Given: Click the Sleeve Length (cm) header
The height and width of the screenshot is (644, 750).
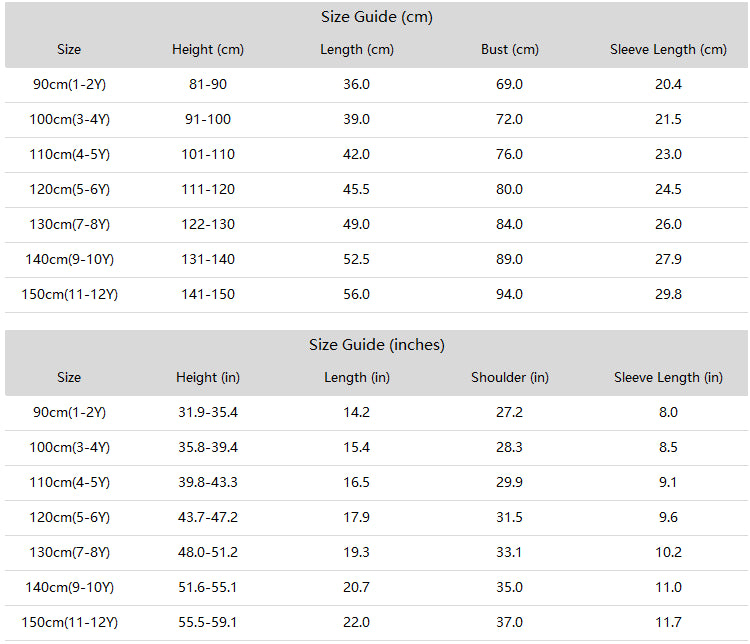Looking at the screenshot, I should pyautogui.click(x=668, y=50).
